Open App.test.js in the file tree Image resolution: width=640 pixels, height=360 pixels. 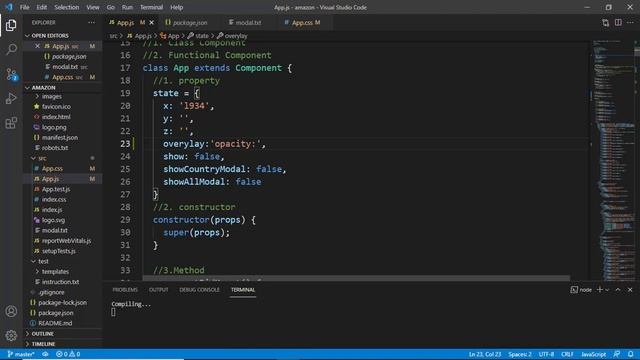56,189
